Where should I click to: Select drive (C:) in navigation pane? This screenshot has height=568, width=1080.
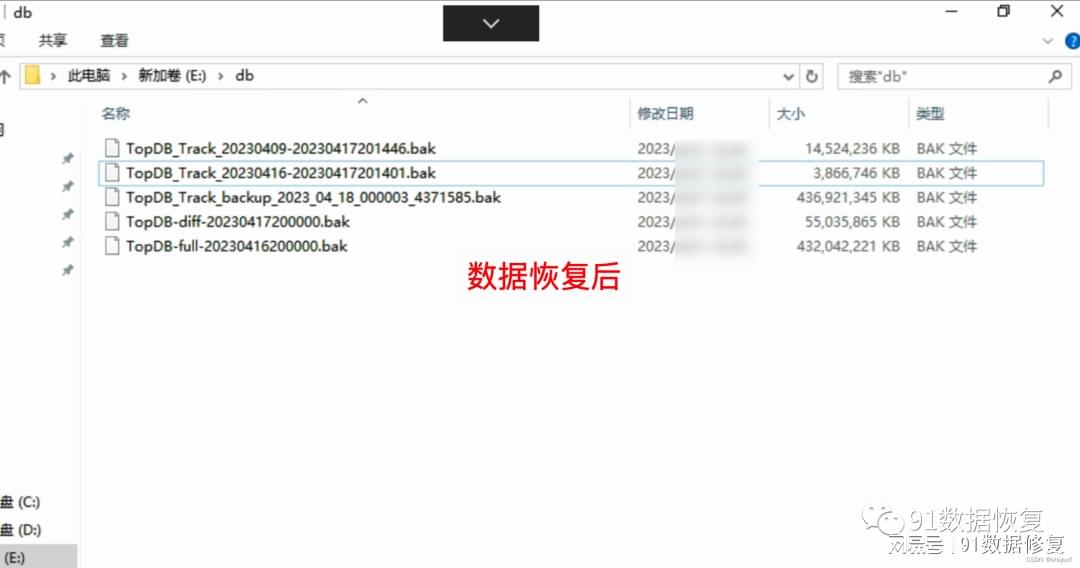(x=21, y=502)
